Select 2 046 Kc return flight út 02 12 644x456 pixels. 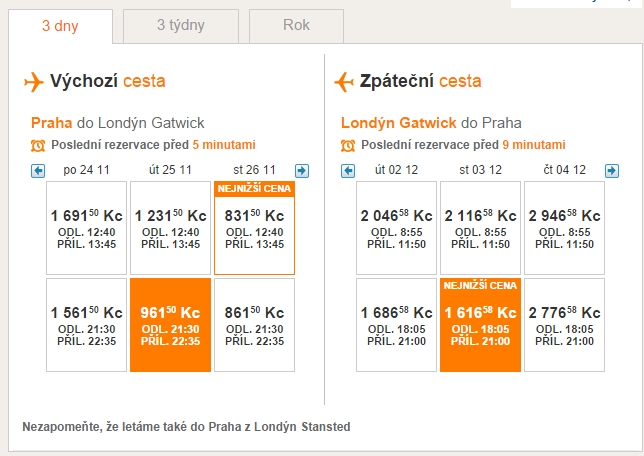point(396,228)
